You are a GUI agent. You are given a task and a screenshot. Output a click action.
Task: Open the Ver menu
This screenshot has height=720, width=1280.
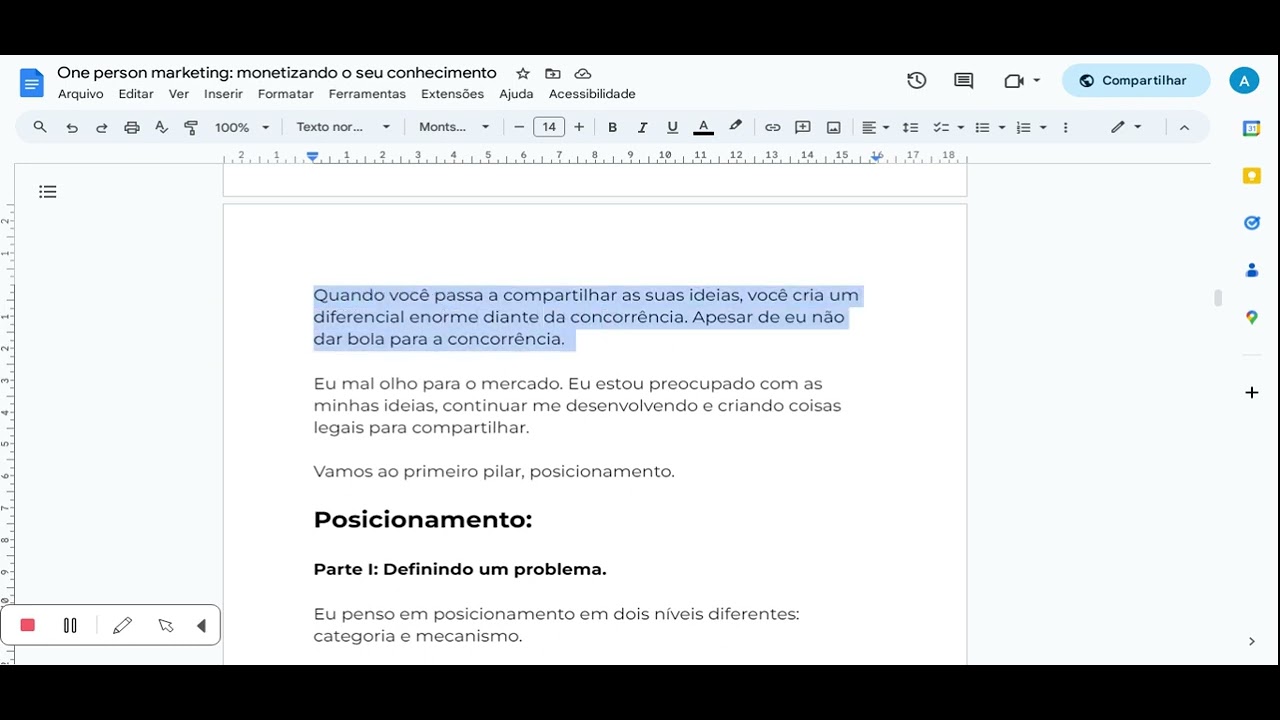(x=179, y=94)
